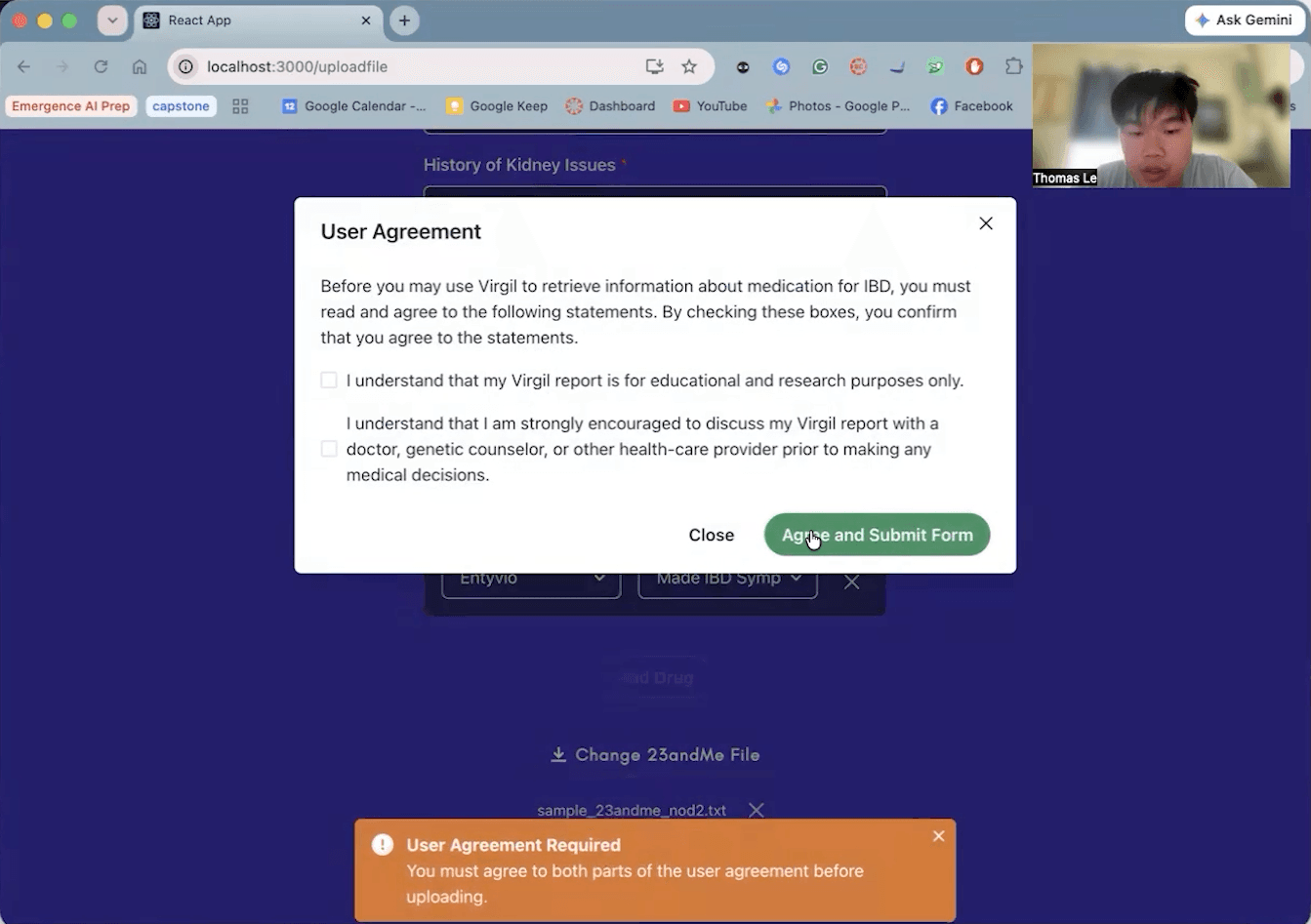1311x924 pixels.
Task: Remove the Entyvio drug row
Action: (851, 582)
